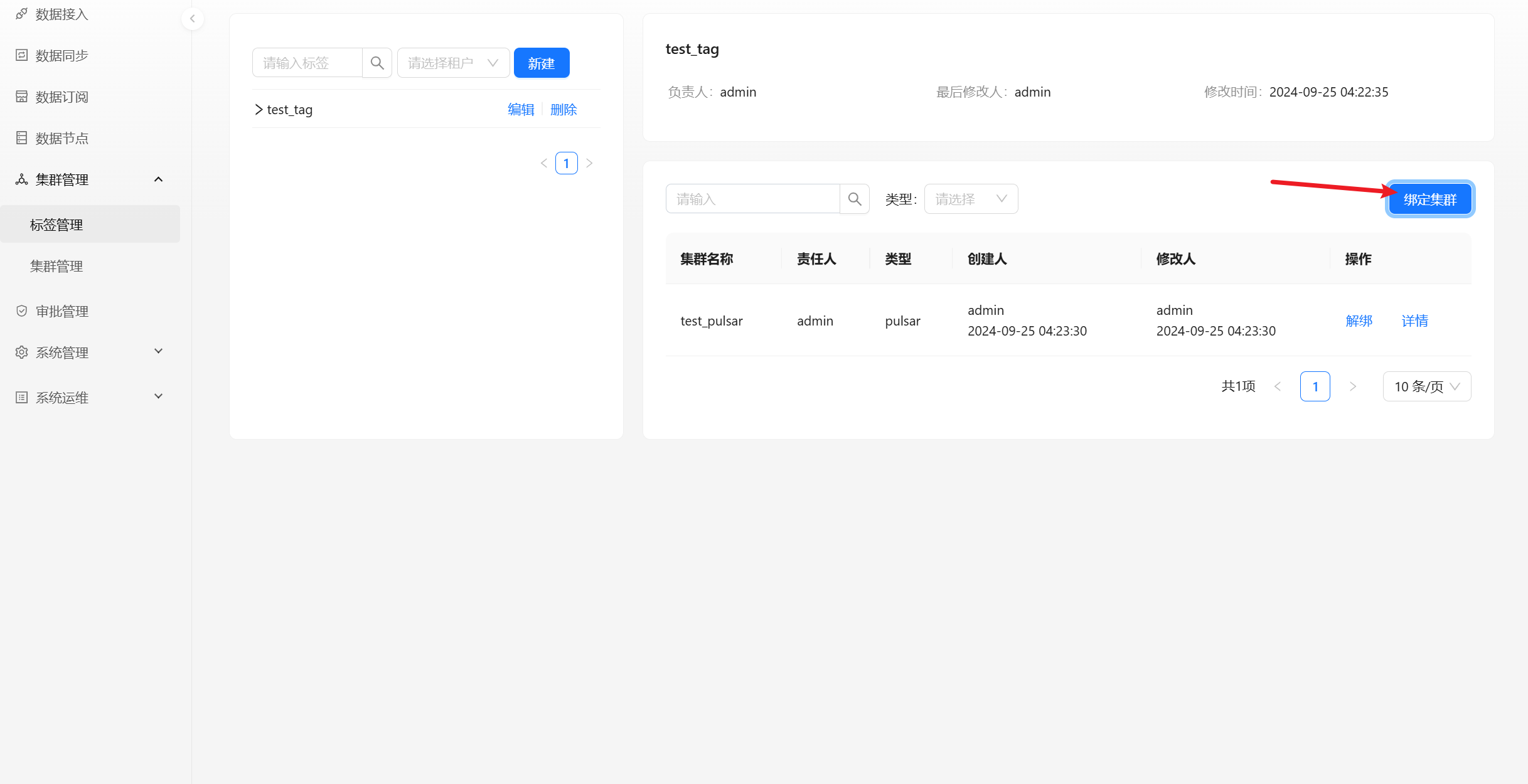The image size is (1528, 784).
Task: Open the 10 条/页 page size dropdown
Action: 1426,386
